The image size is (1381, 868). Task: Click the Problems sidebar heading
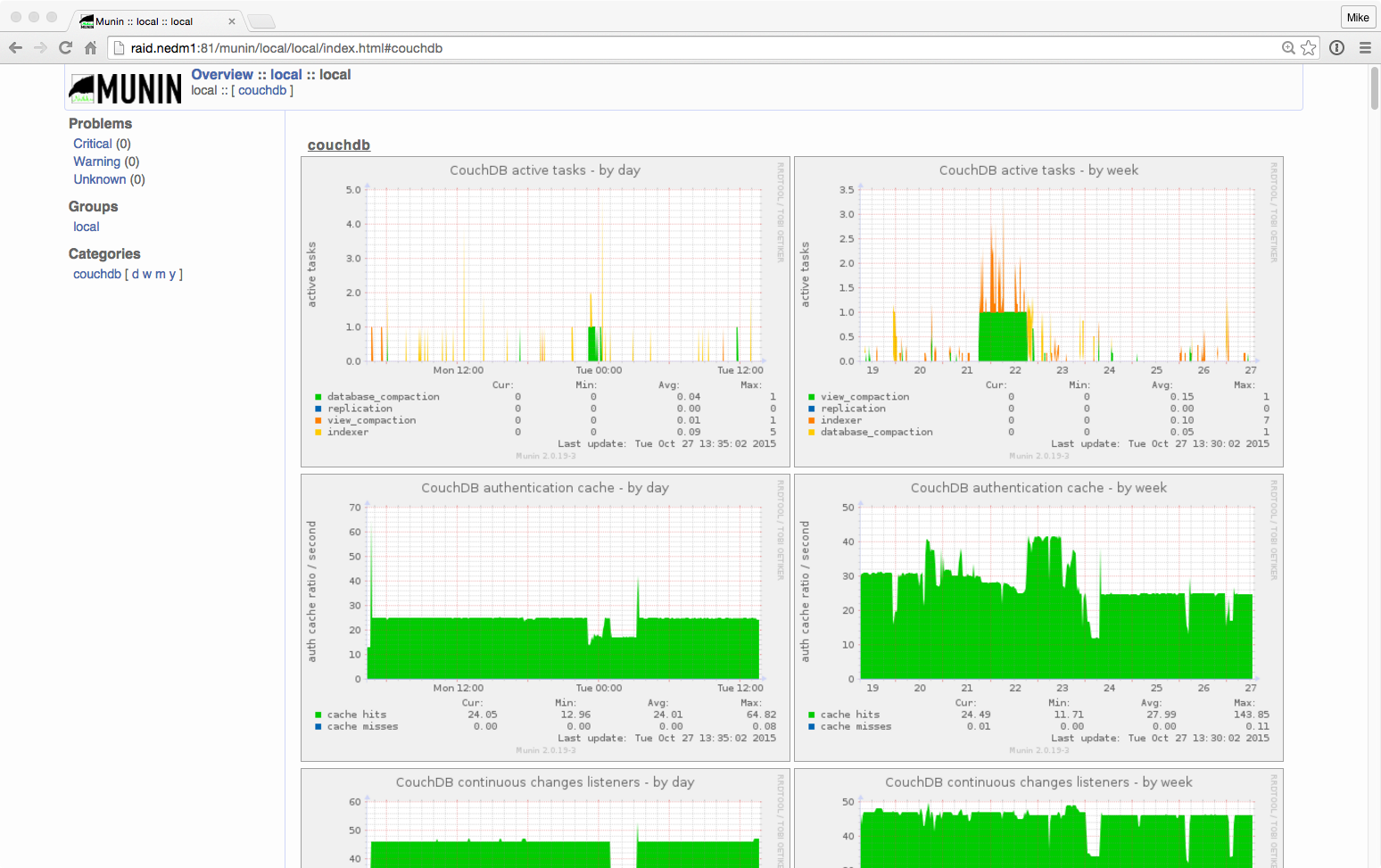click(100, 124)
